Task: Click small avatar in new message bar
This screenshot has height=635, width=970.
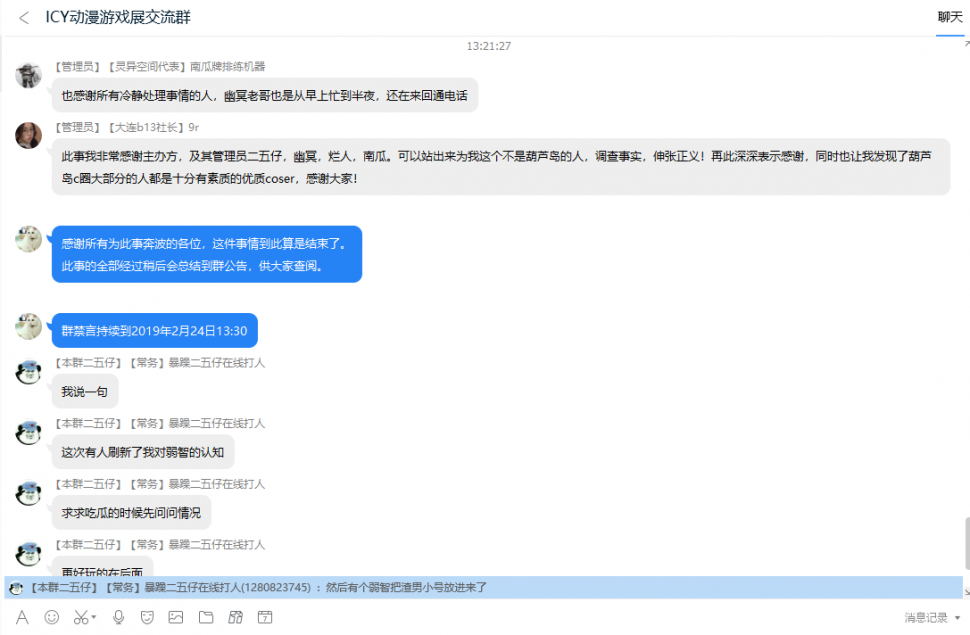Action: (x=17, y=588)
